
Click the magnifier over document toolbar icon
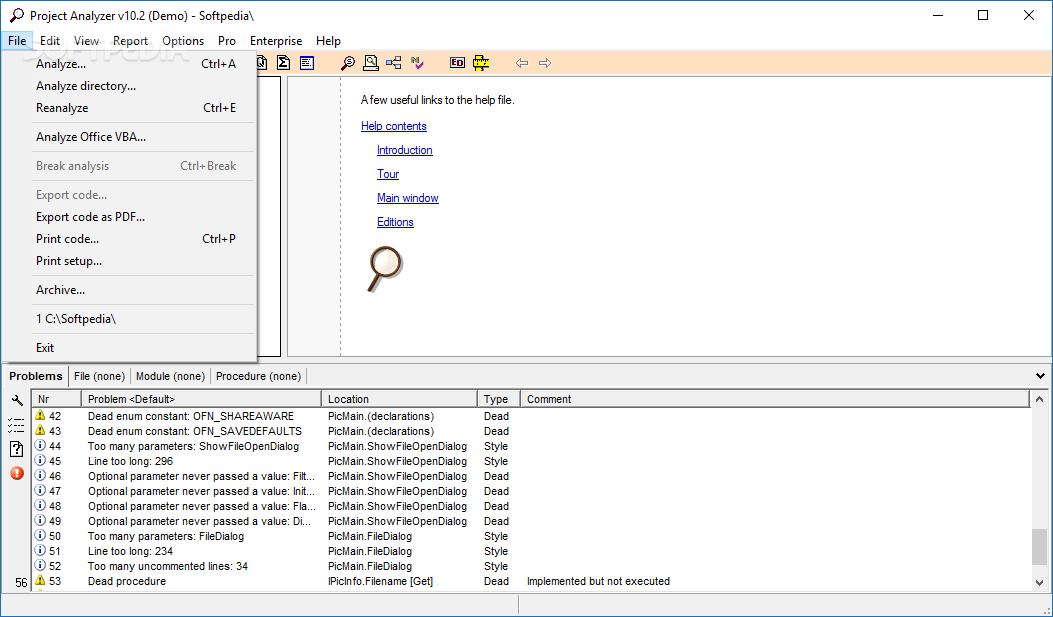[x=370, y=63]
